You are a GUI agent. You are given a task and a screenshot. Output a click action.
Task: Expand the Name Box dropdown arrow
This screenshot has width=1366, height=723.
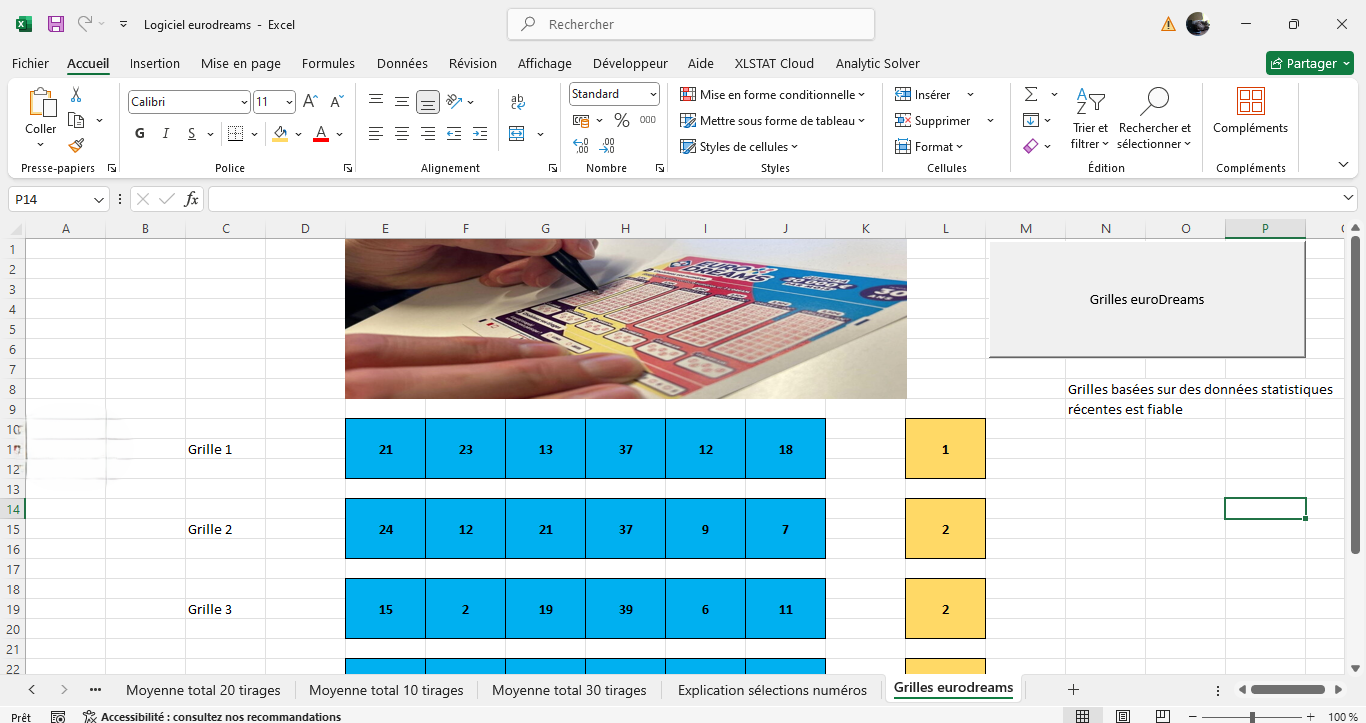click(99, 200)
